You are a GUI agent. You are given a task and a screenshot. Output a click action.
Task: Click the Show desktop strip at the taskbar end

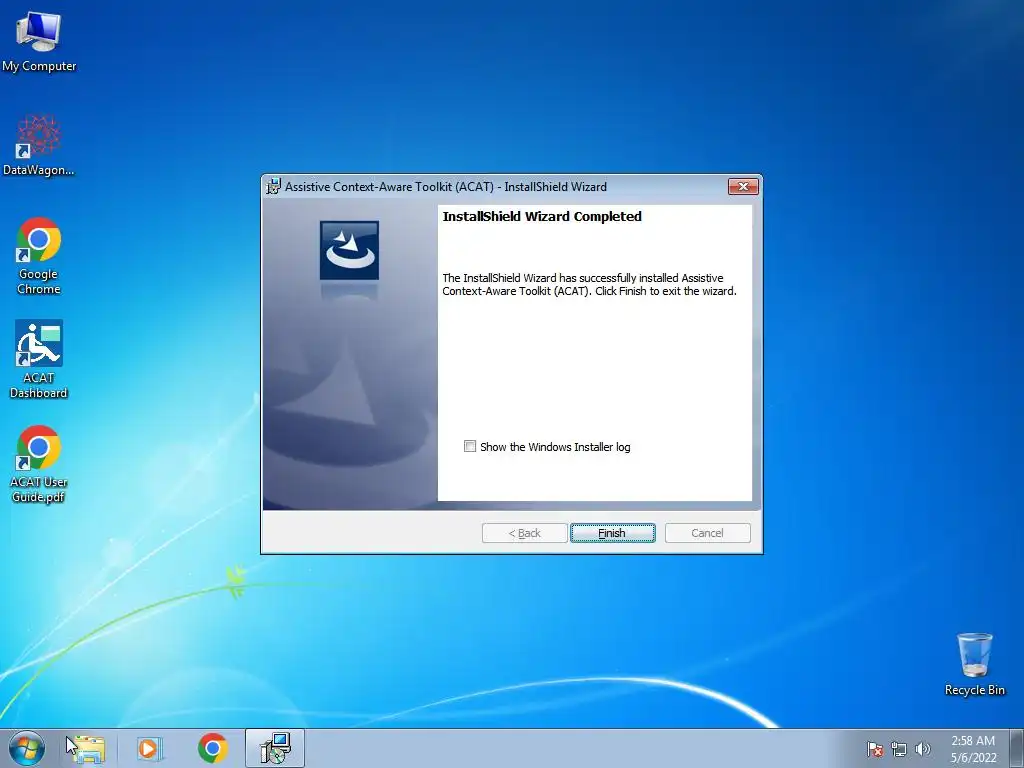[x=1017, y=748]
